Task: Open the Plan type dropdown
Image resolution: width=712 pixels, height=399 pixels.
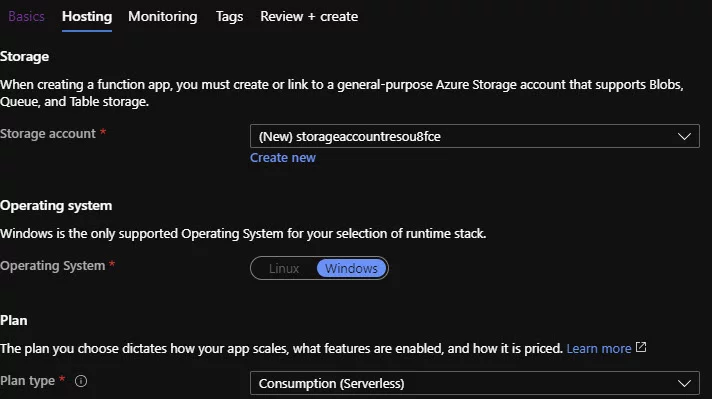Action: point(475,383)
